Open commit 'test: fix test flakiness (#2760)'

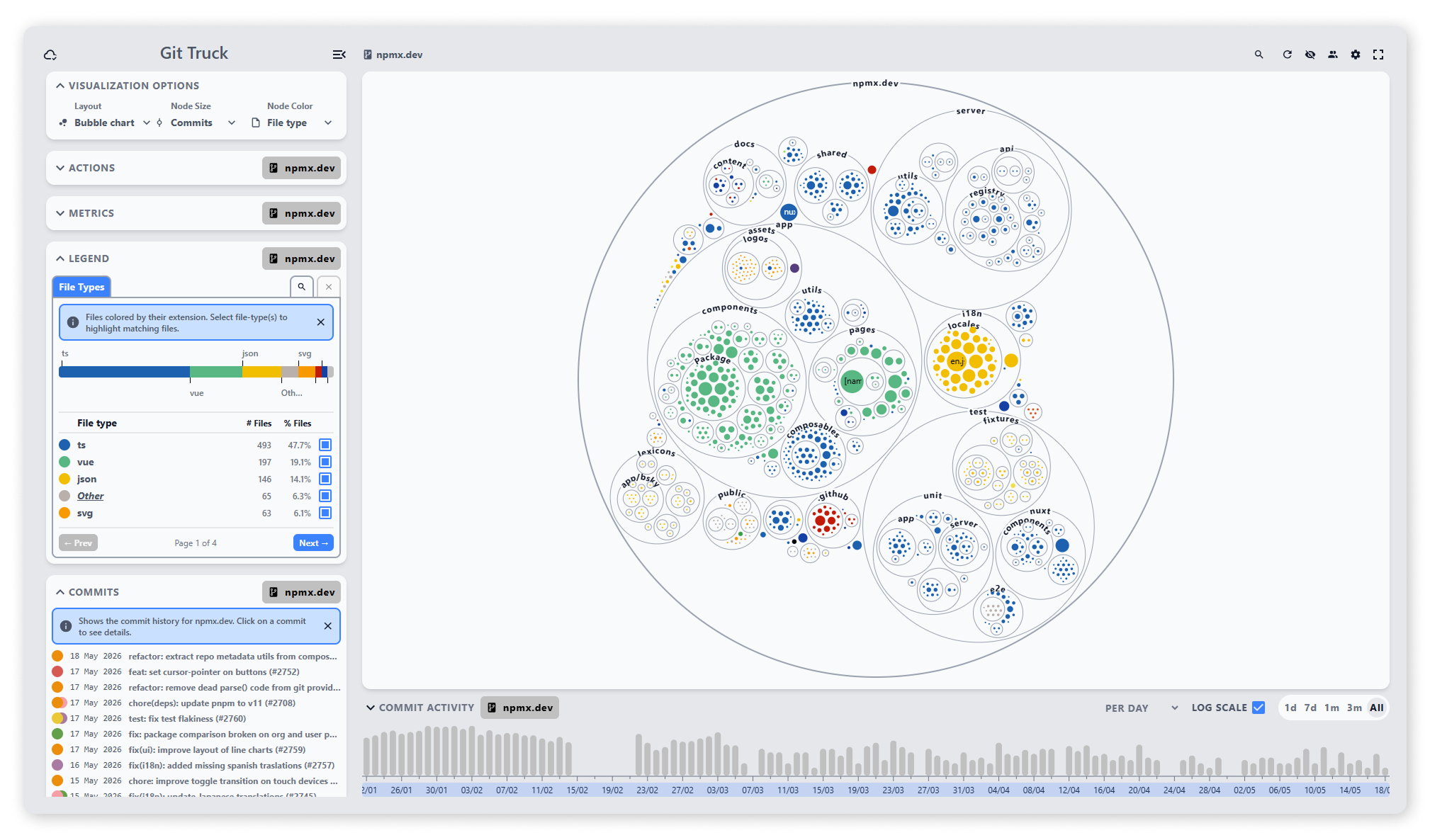click(196, 719)
